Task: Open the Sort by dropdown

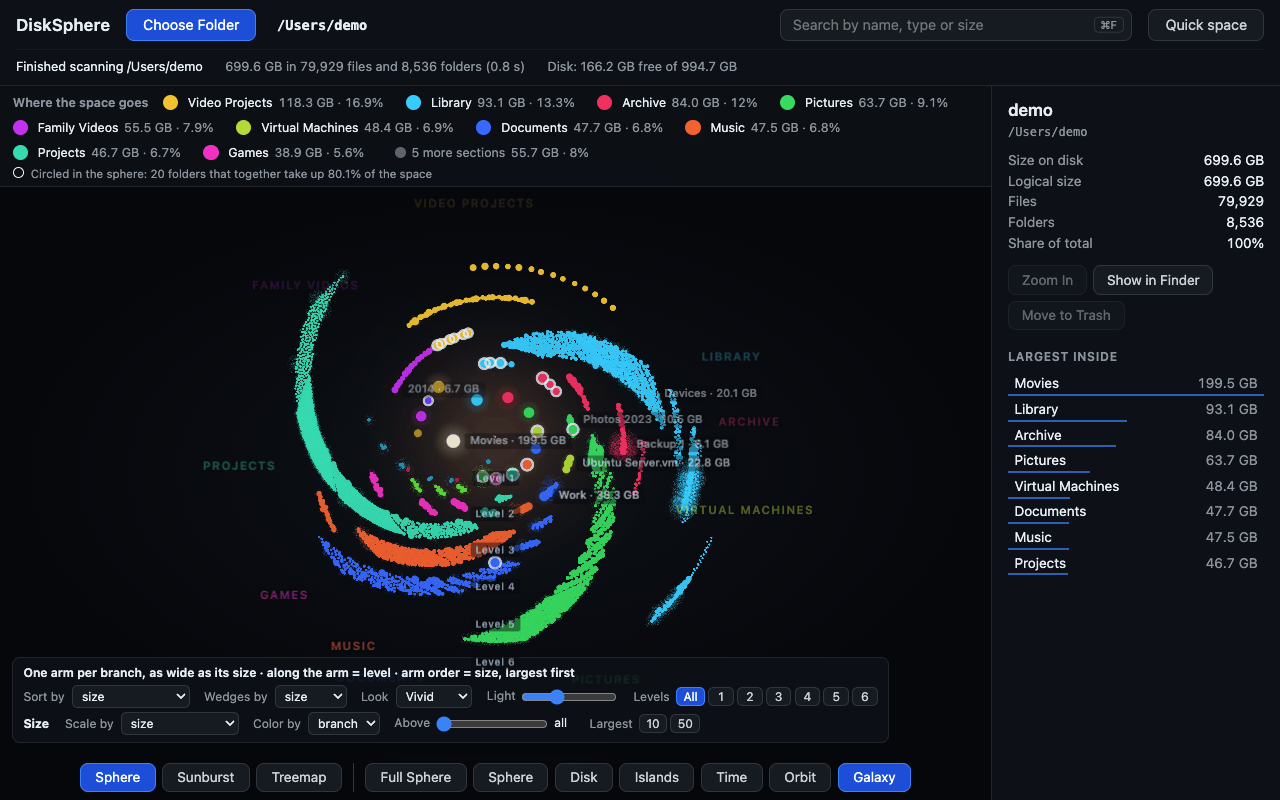Action: 131,697
